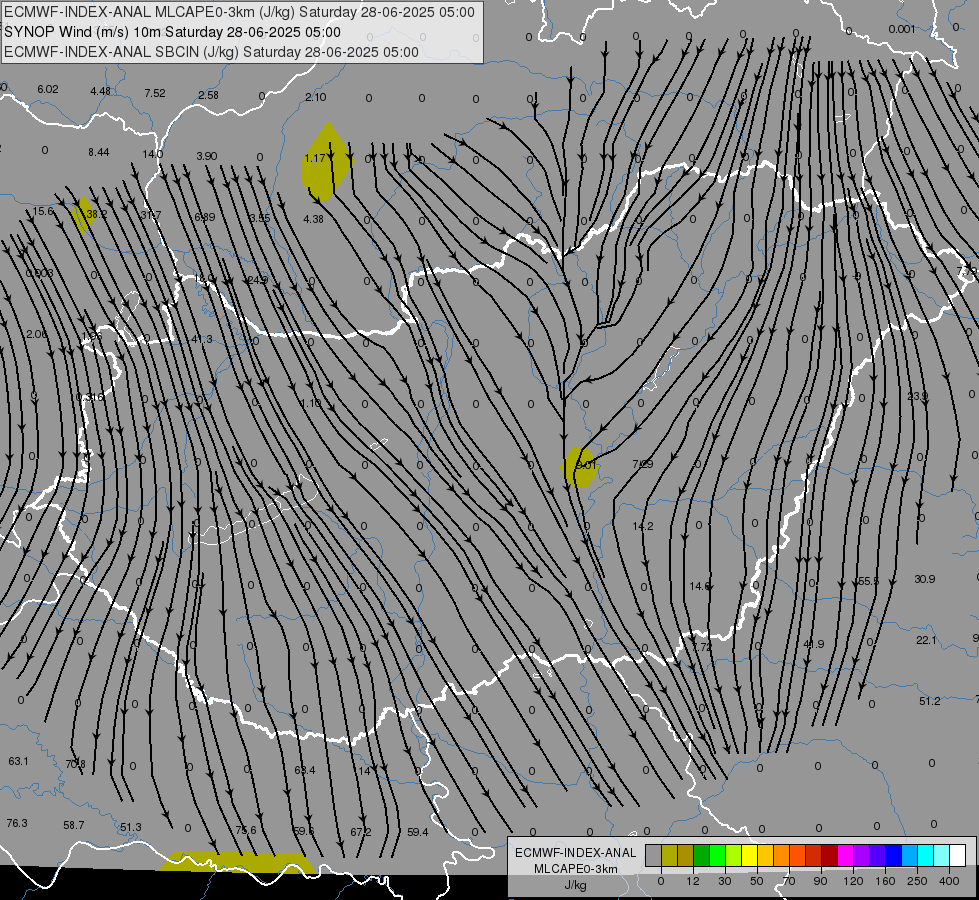Click the map value '76.3'

point(17,823)
